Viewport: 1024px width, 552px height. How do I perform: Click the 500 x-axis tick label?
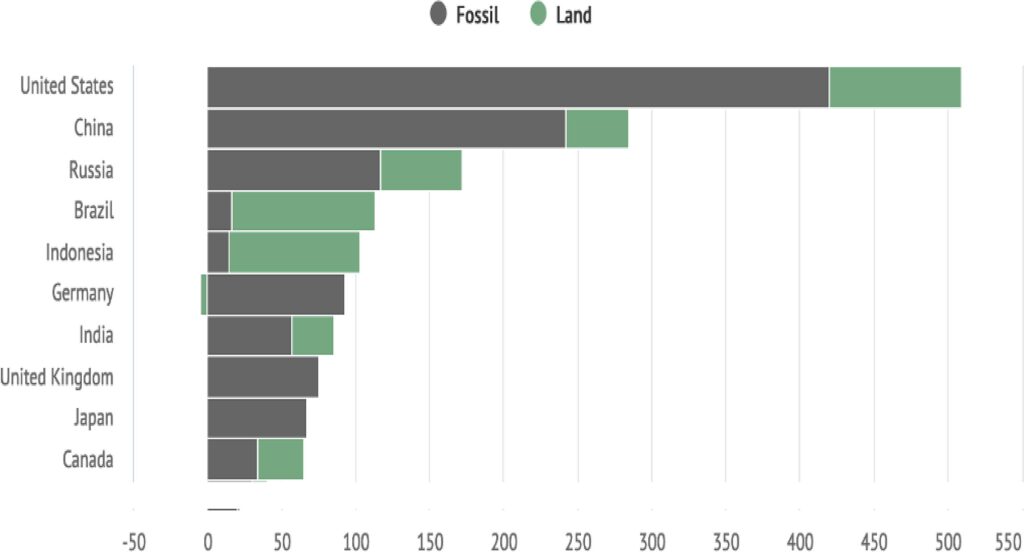pyautogui.click(x=948, y=541)
